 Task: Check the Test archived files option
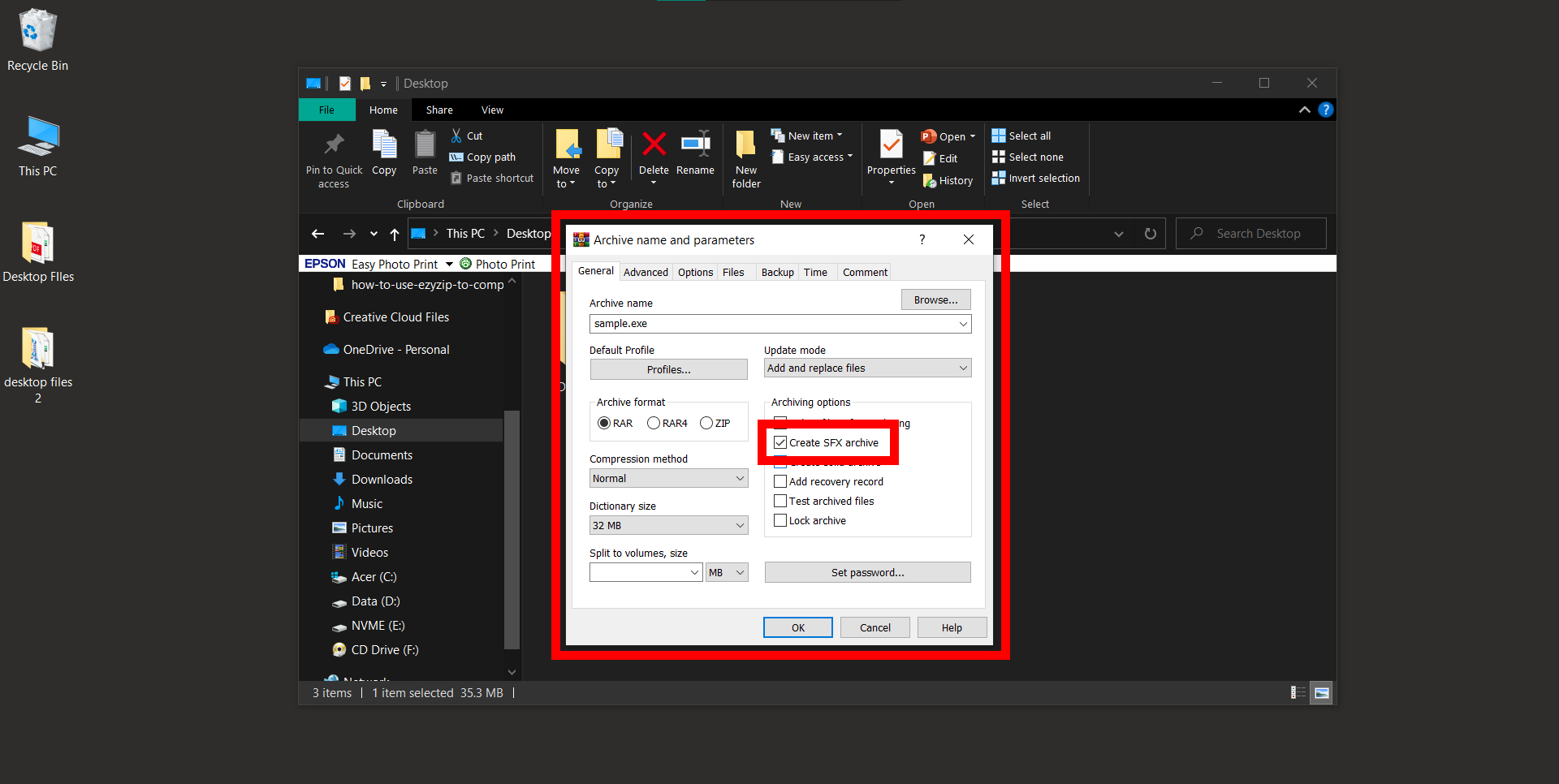(x=780, y=501)
